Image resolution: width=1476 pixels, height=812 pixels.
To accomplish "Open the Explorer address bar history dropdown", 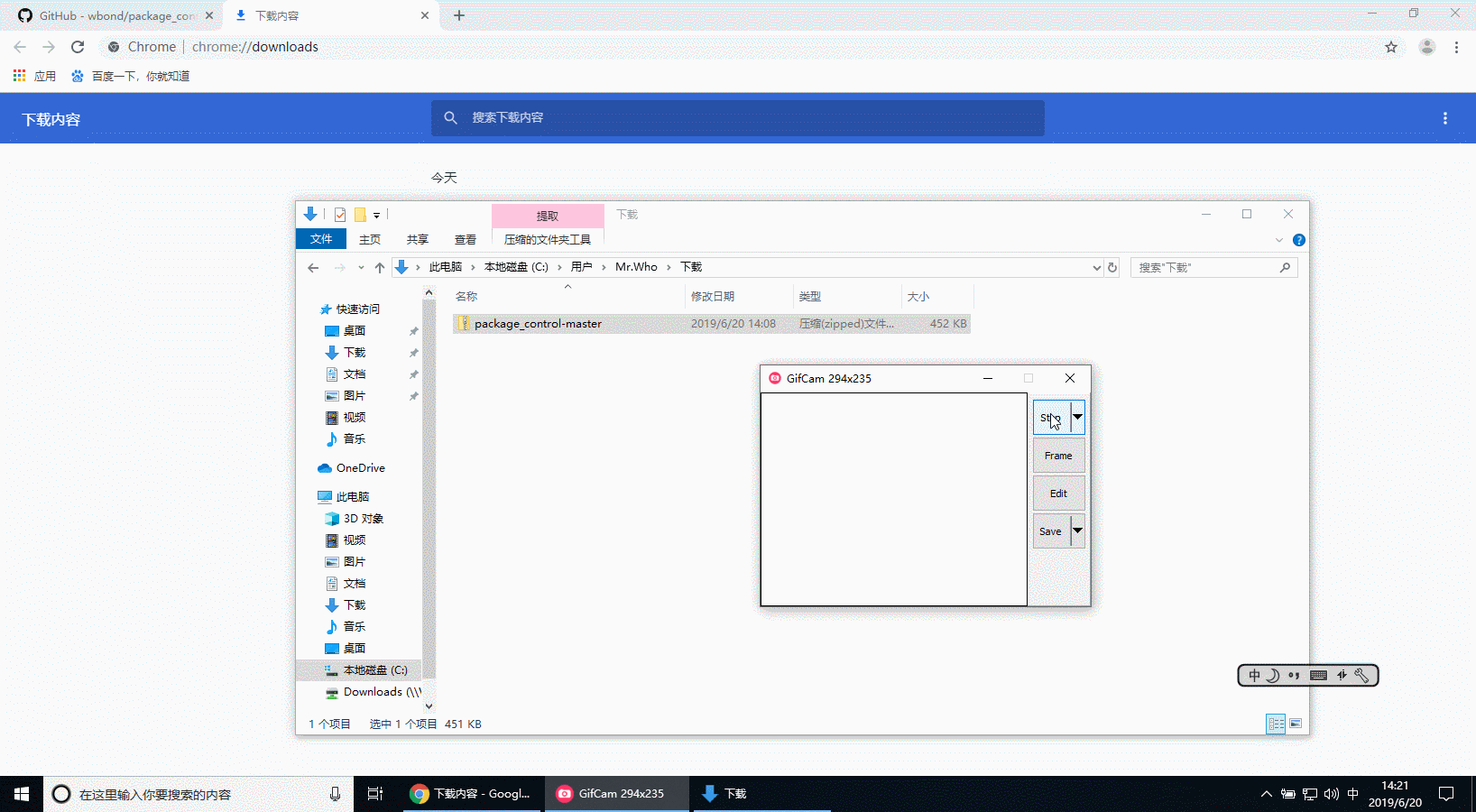I will point(1096,268).
